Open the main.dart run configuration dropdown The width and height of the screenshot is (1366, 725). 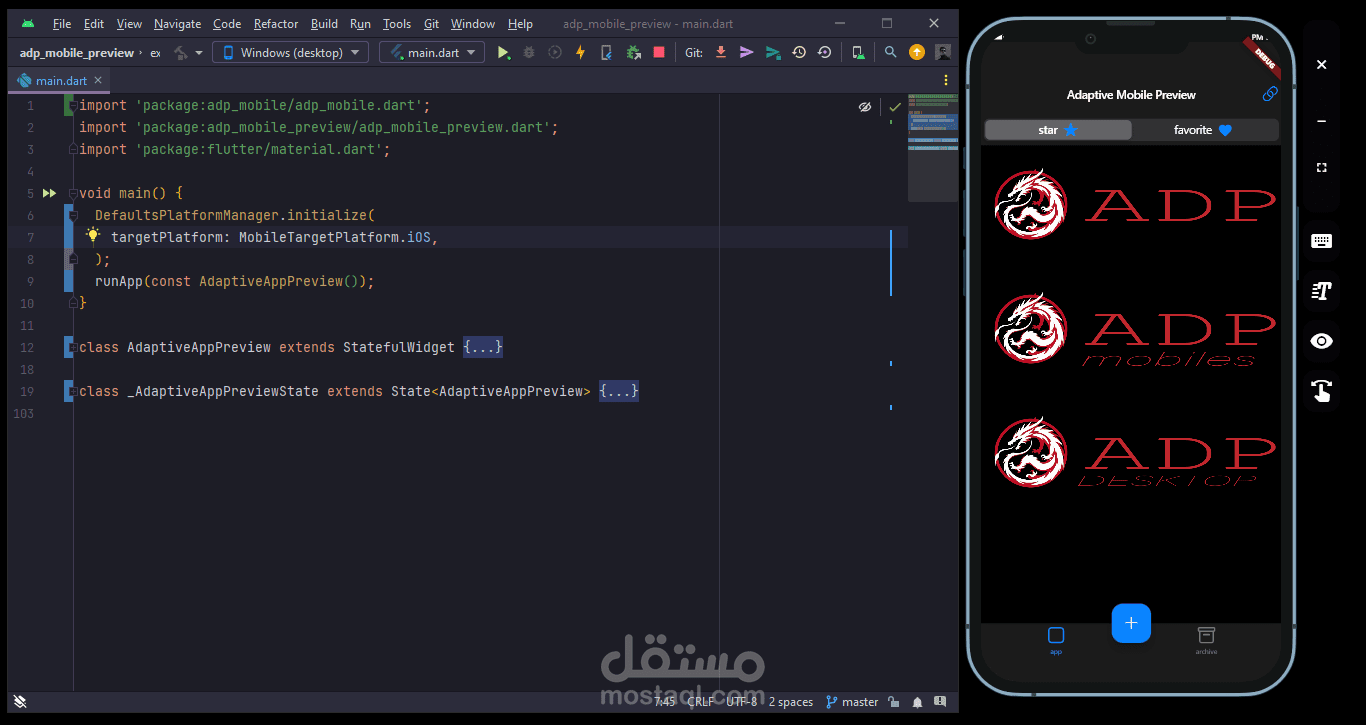click(432, 52)
